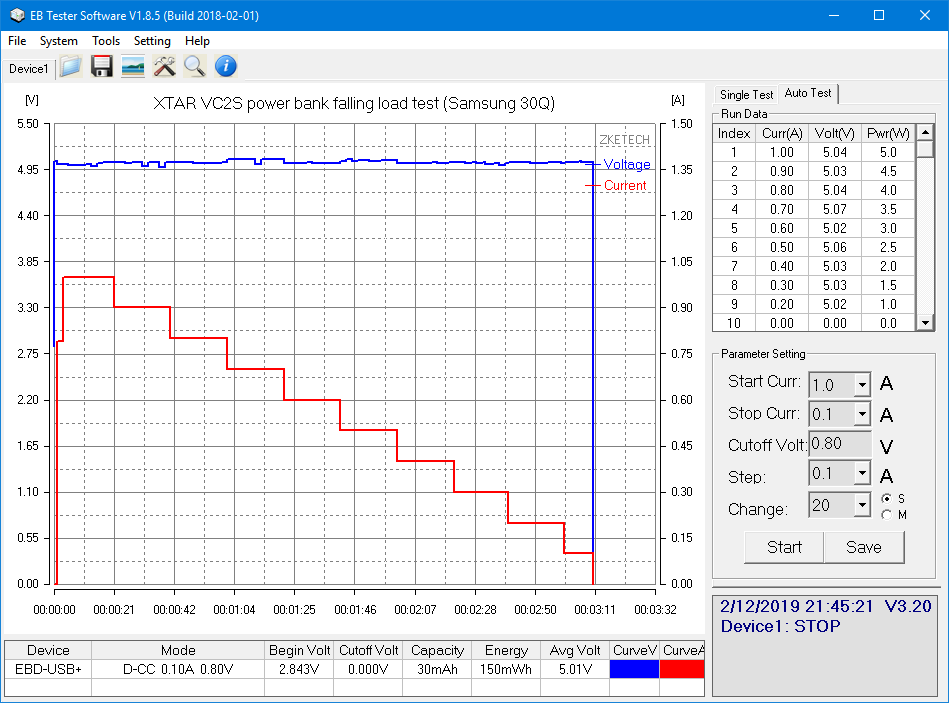
Task: Click the Current legend label
Action: click(x=625, y=186)
